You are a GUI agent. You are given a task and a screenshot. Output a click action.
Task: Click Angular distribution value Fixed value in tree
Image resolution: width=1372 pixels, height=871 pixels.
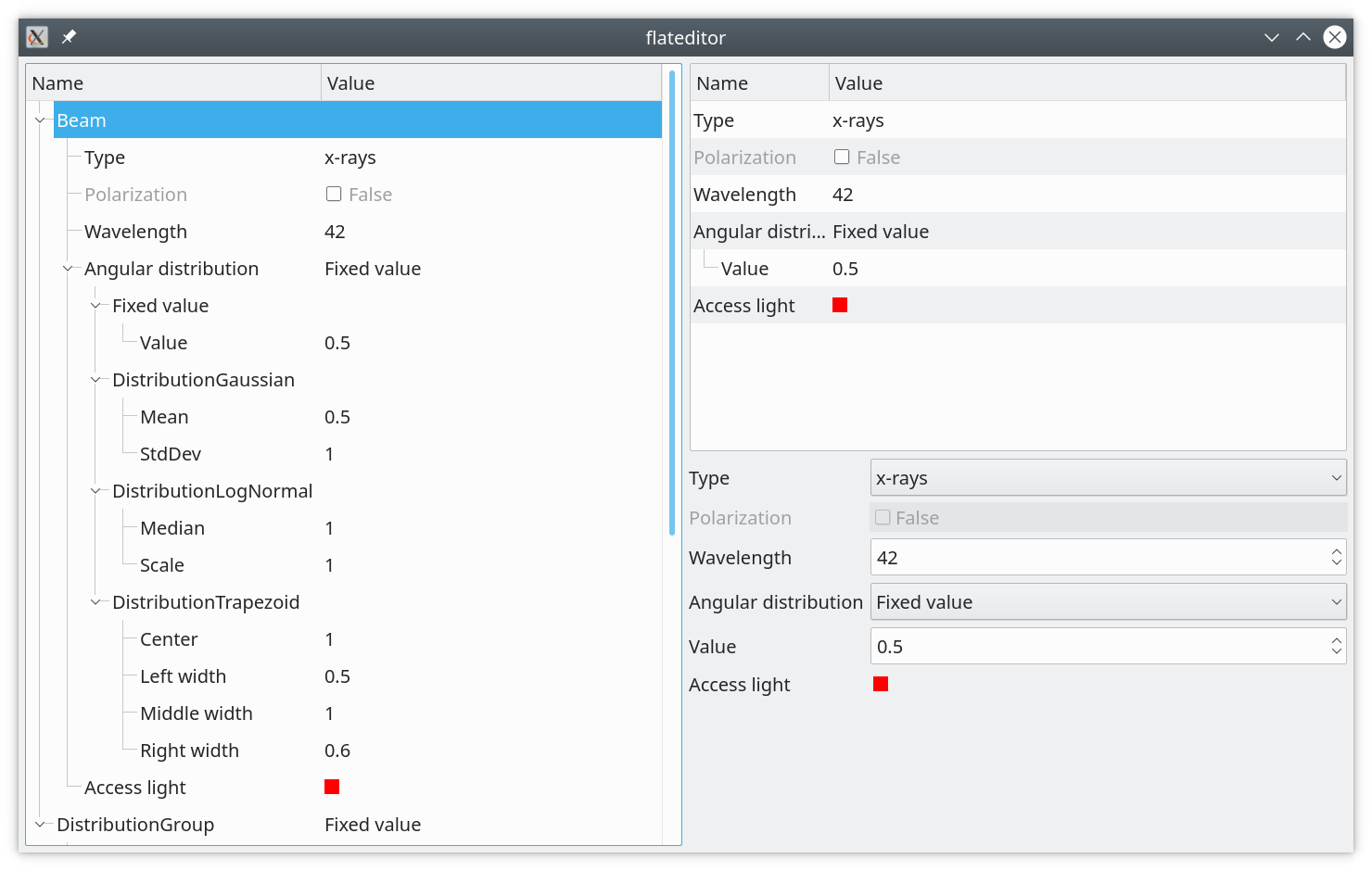click(373, 269)
